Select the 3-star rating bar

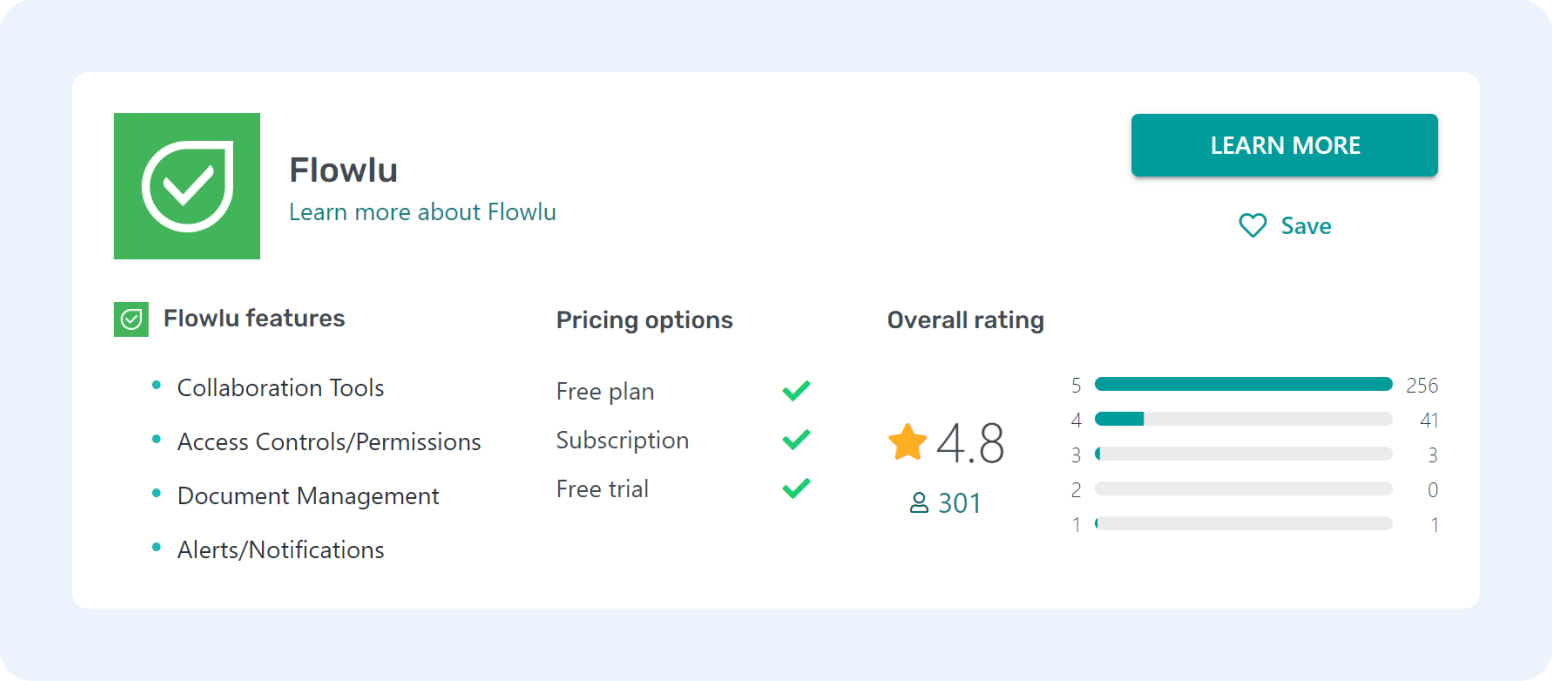[x=1244, y=454]
